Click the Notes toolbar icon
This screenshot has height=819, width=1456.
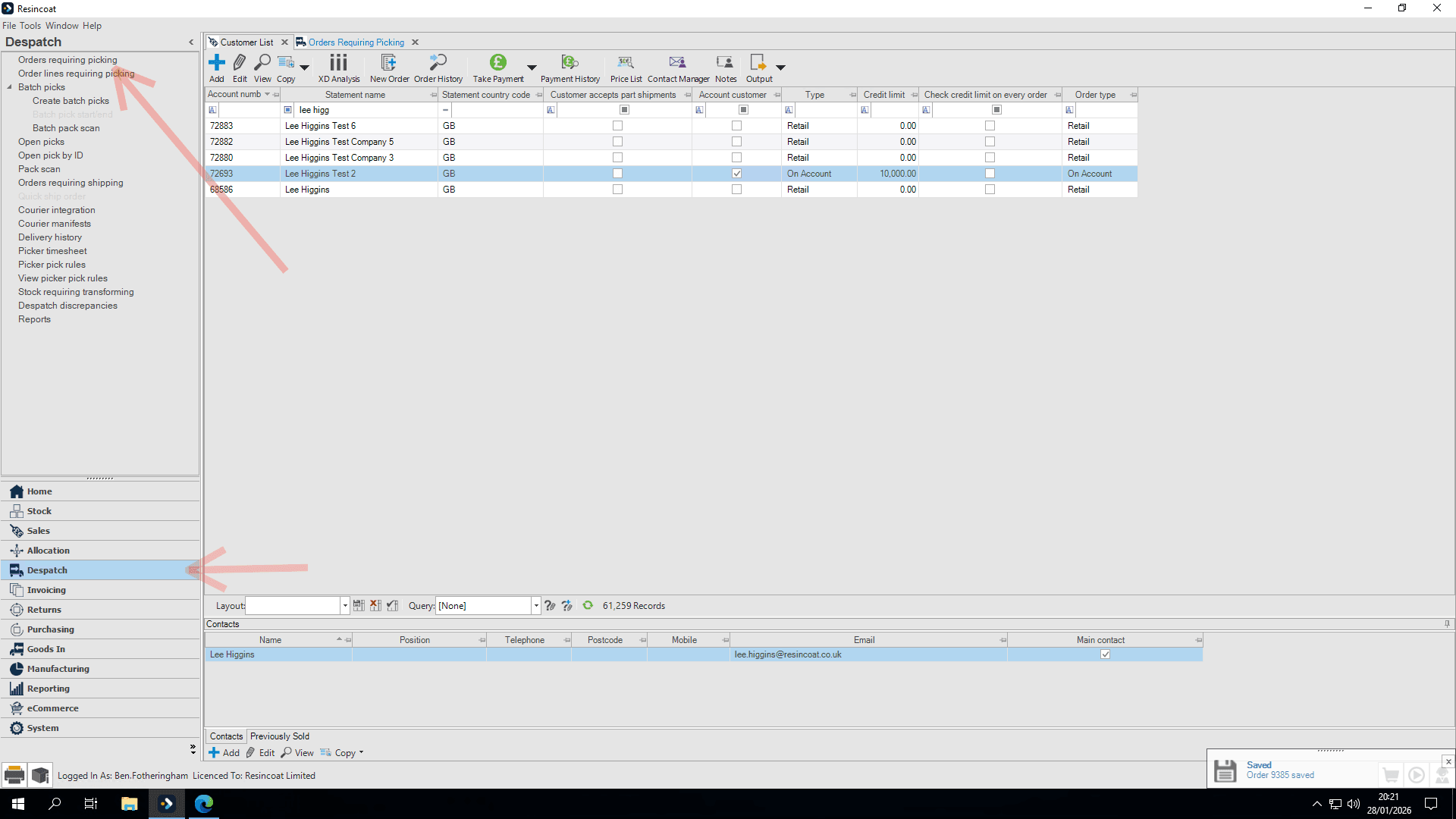tap(726, 63)
